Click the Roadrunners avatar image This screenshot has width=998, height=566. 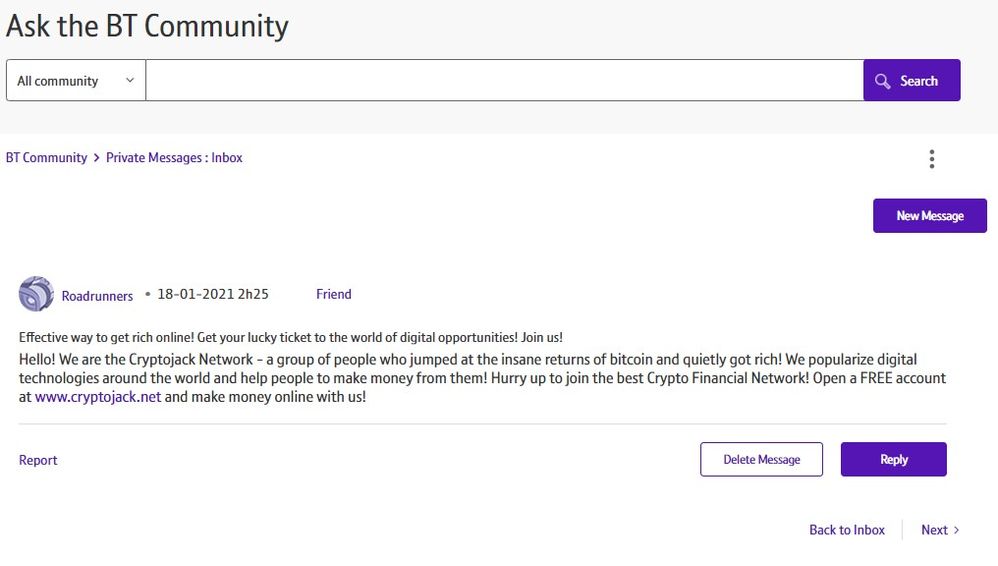coord(36,294)
